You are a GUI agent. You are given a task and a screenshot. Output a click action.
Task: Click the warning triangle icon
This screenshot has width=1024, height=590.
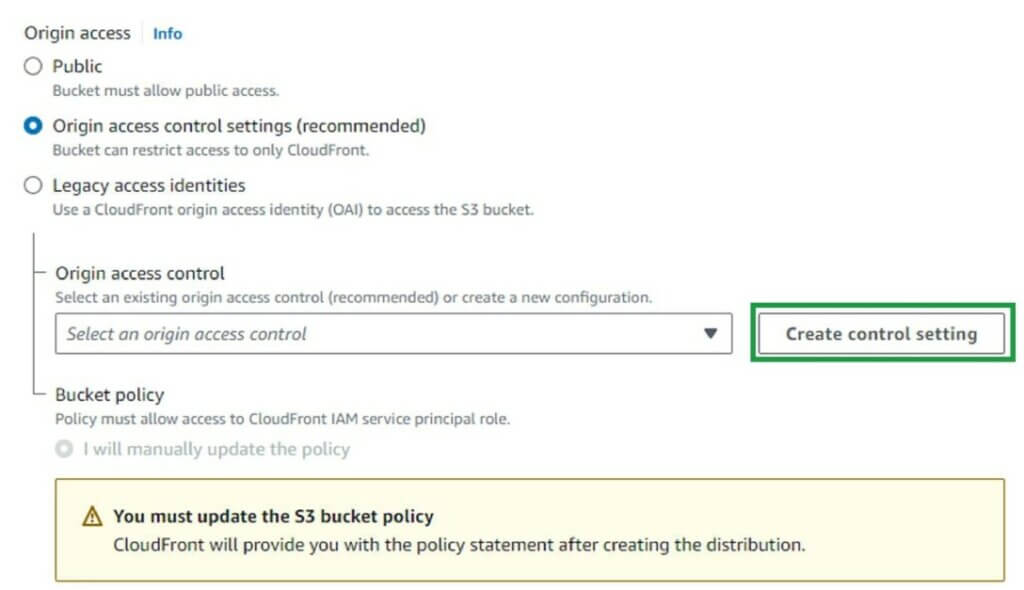(92, 517)
